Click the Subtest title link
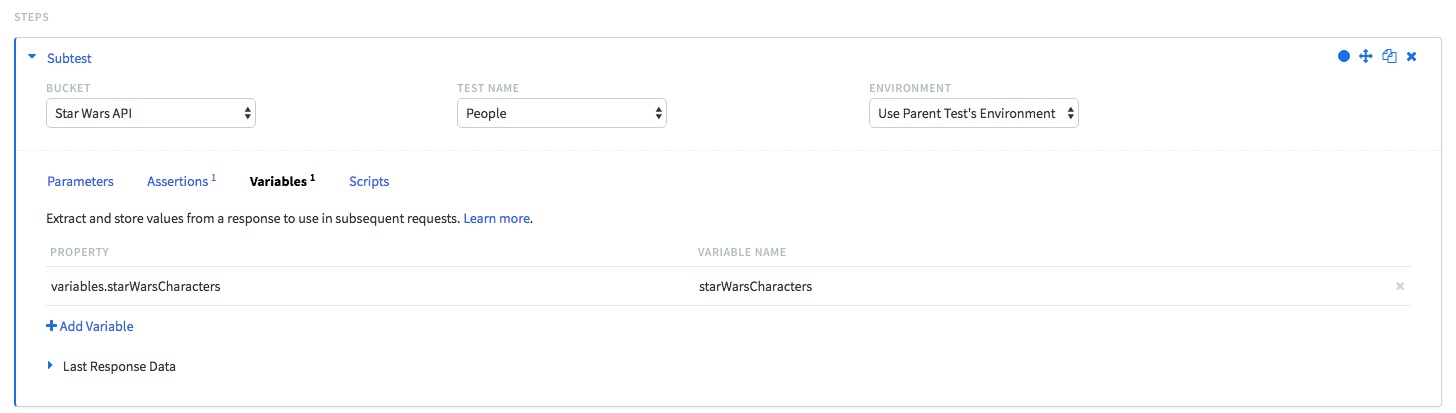The height and width of the screenshot is (413, 1456). pyautogui.click(x=69, y=58)
